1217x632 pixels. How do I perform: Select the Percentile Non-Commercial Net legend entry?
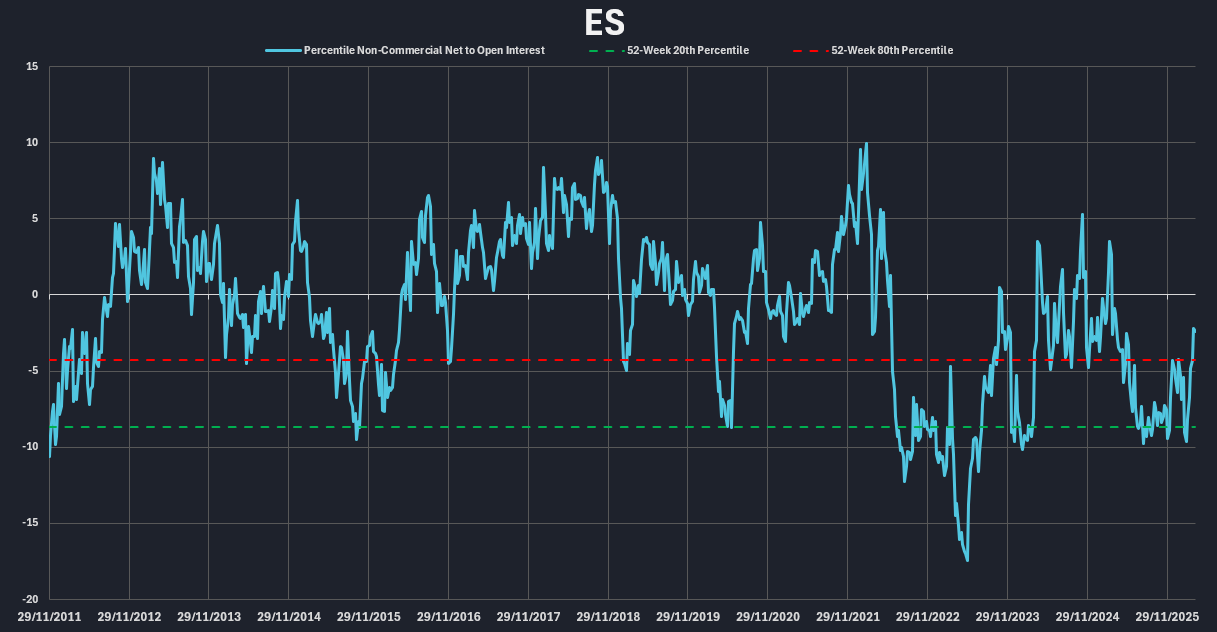point(424,50)
